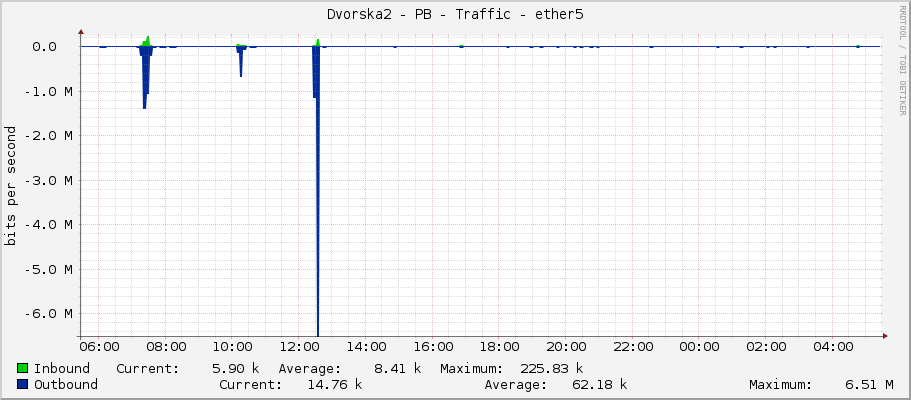Click the '06:00' time axis label
The image size is (911, 400).
(99, 347)
